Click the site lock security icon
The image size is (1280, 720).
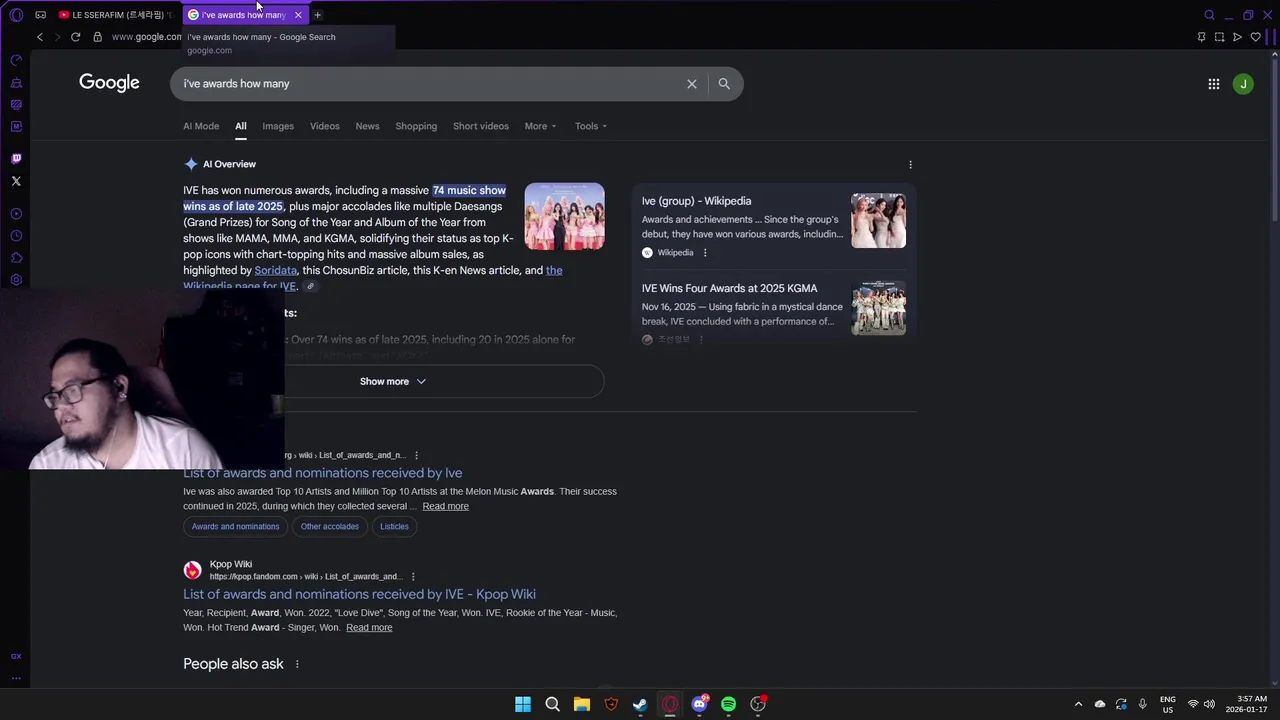97,37
